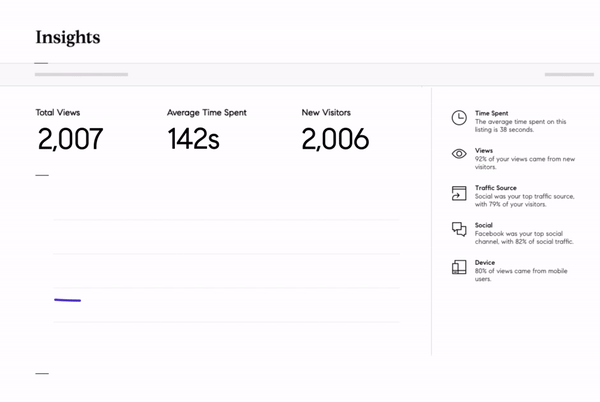The width and height of the screenshot is (600, 402).
Task: Select the Views insight title
Action: (485, 151)
